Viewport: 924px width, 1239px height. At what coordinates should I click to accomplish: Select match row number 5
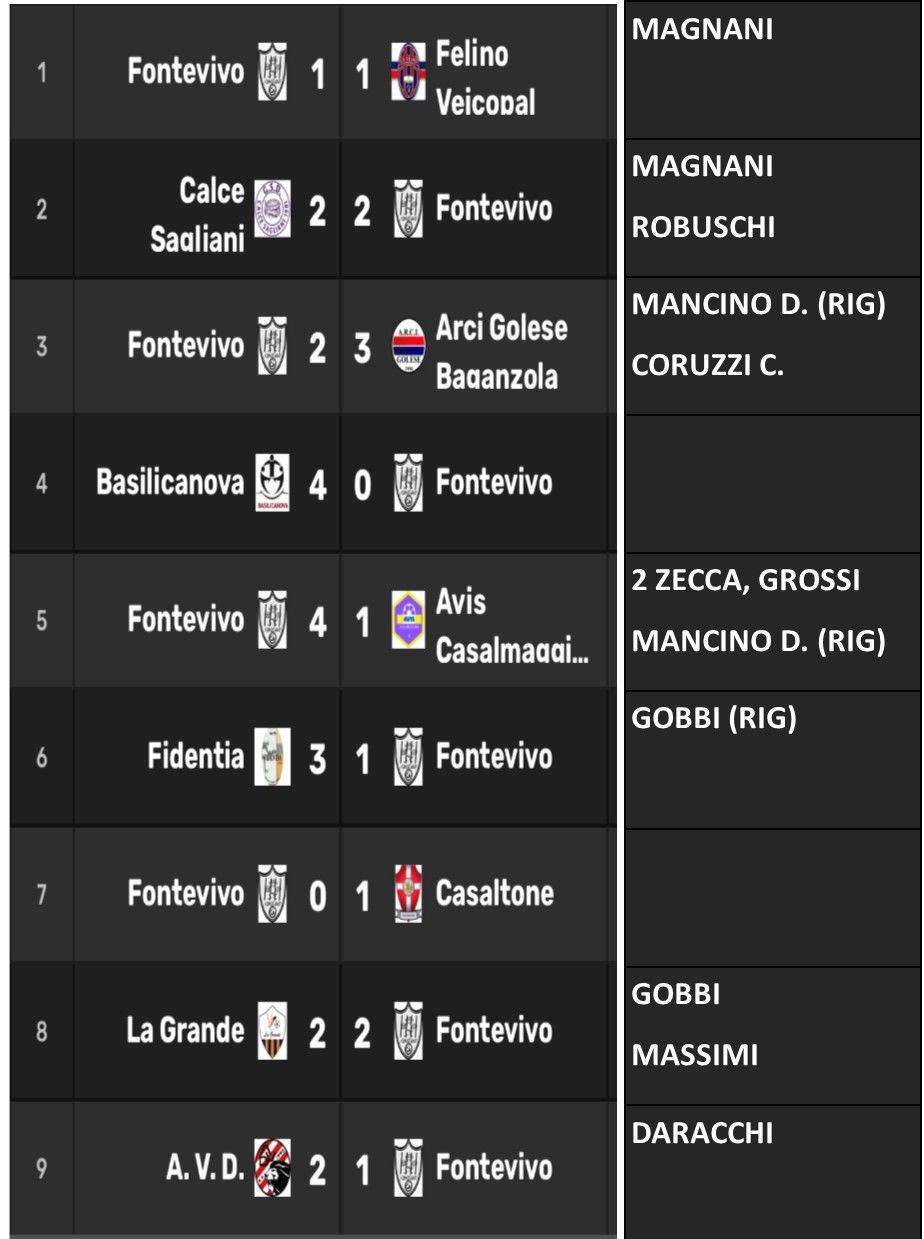point(312,620)
